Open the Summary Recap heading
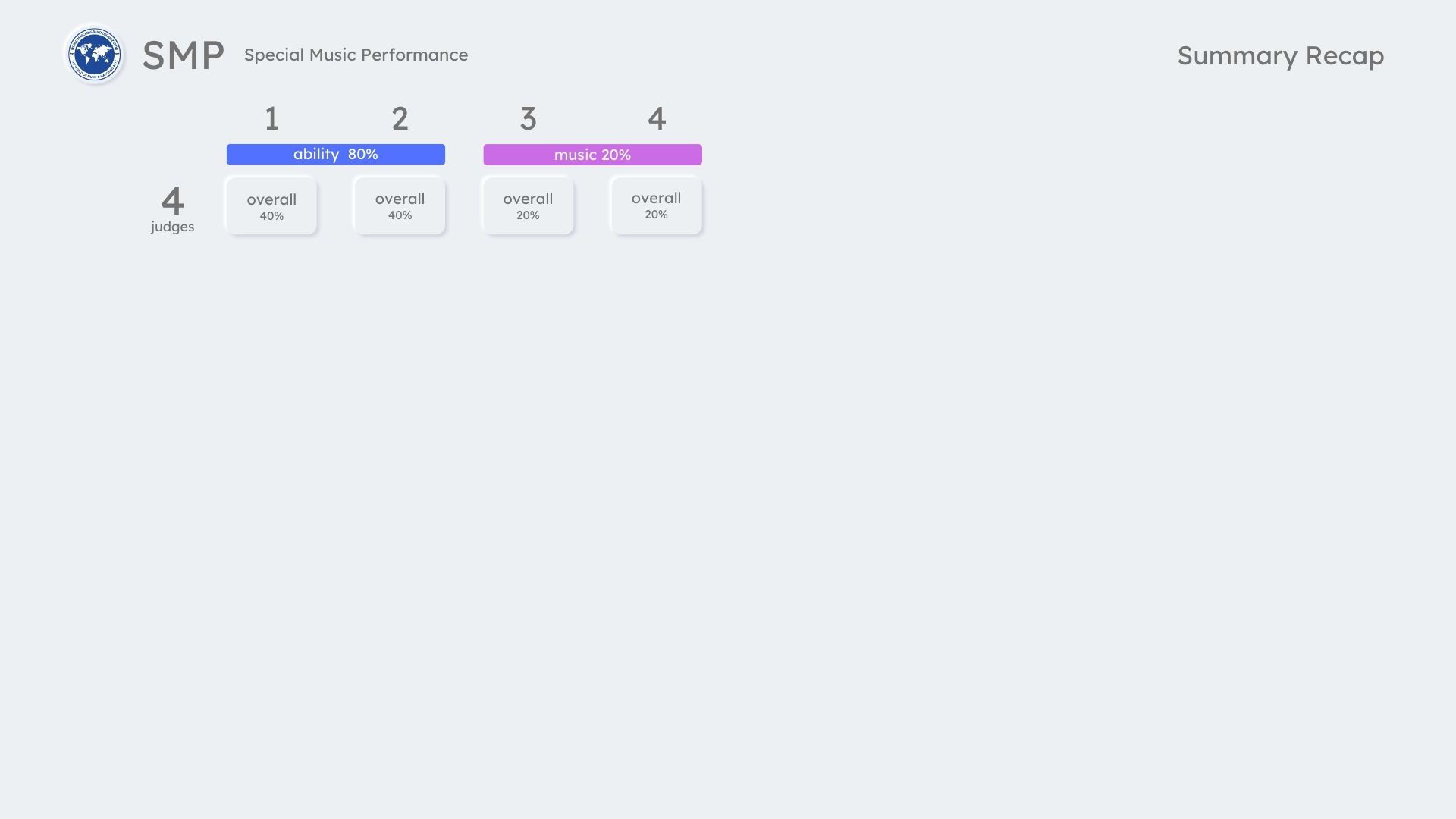The height and width of the screenshot is (819, 1456). (x=1280, y=55)
